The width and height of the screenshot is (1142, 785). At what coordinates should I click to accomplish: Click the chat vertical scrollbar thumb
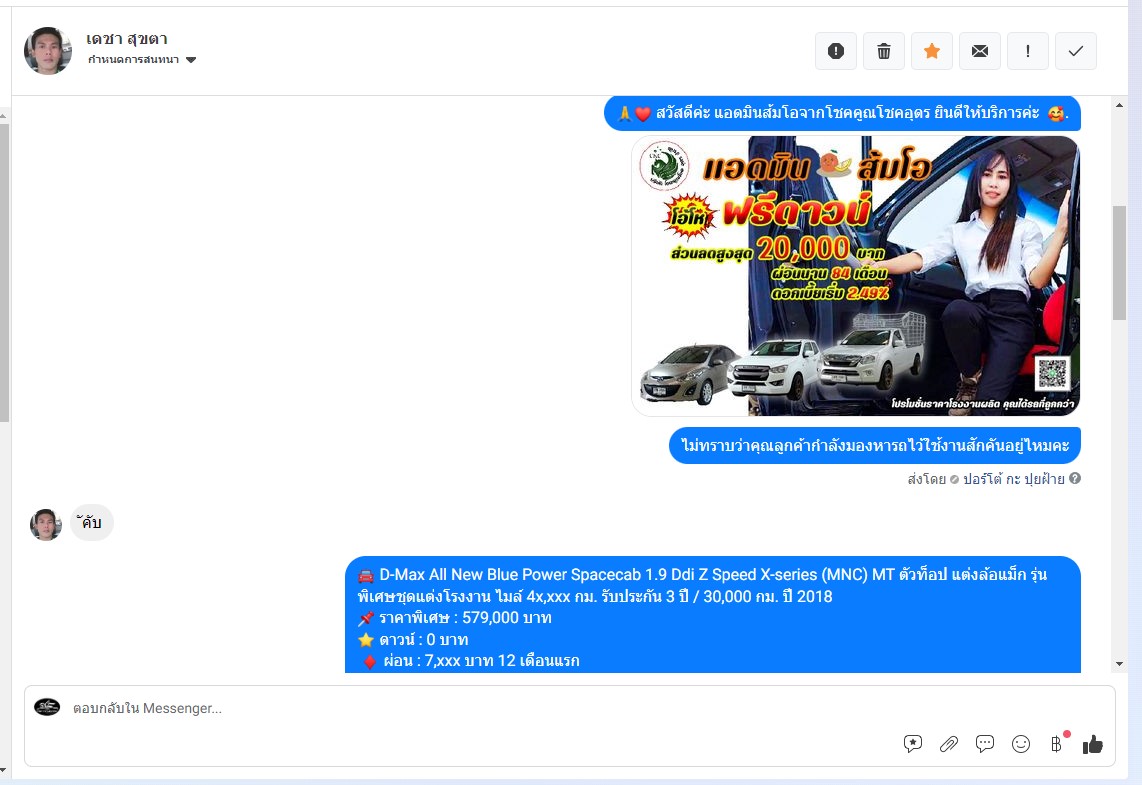point(1119,262)
